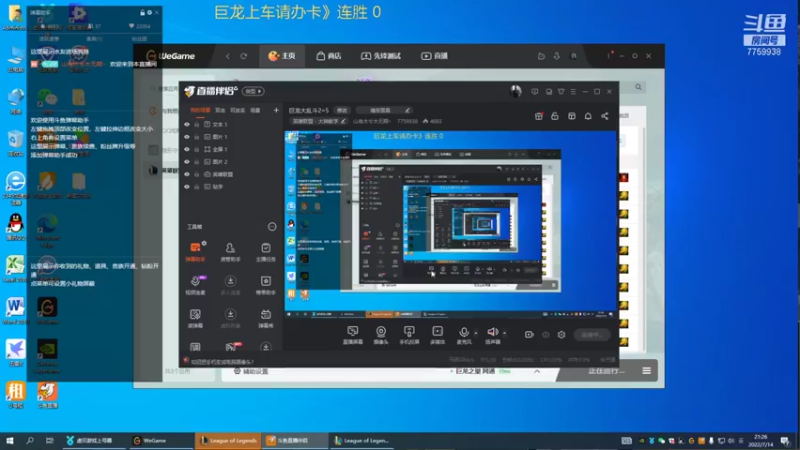Open 弹幕助手 tool in the toolbox
Screen dimensions: 800x450
[x=195, y=252]
